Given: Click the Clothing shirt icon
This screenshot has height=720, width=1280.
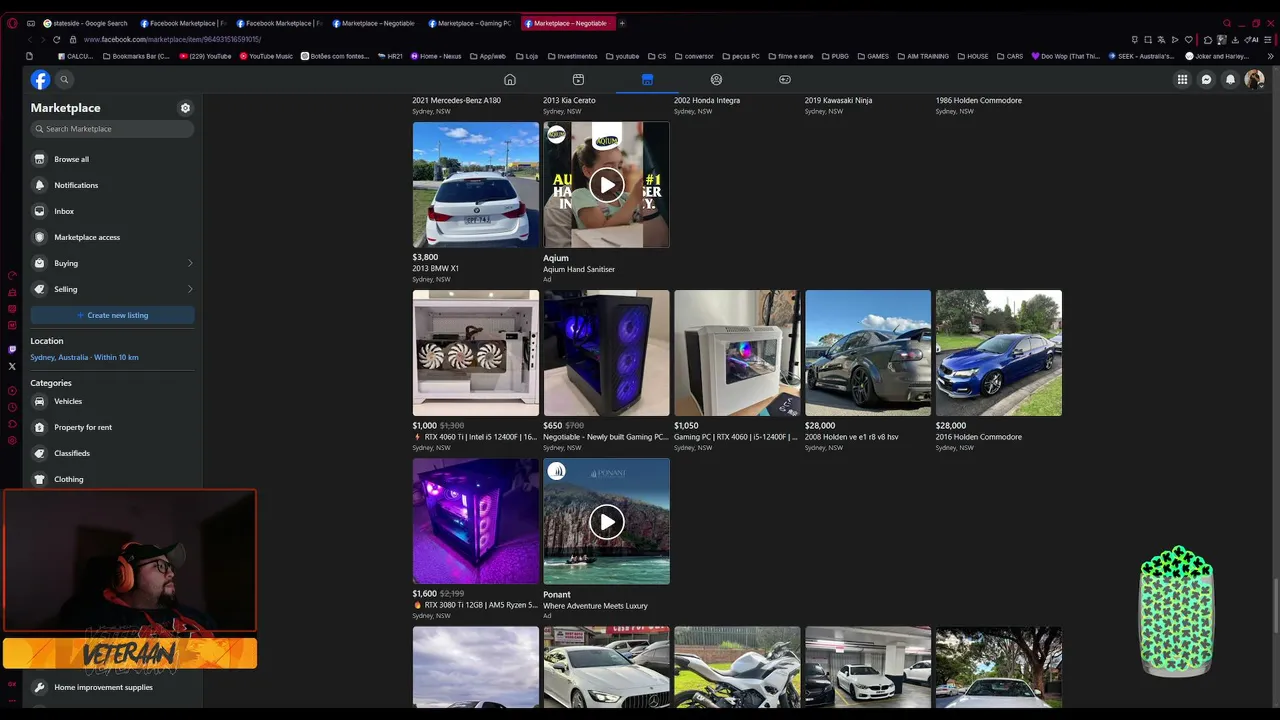Looking at the screenshot, I should (40, 479).
